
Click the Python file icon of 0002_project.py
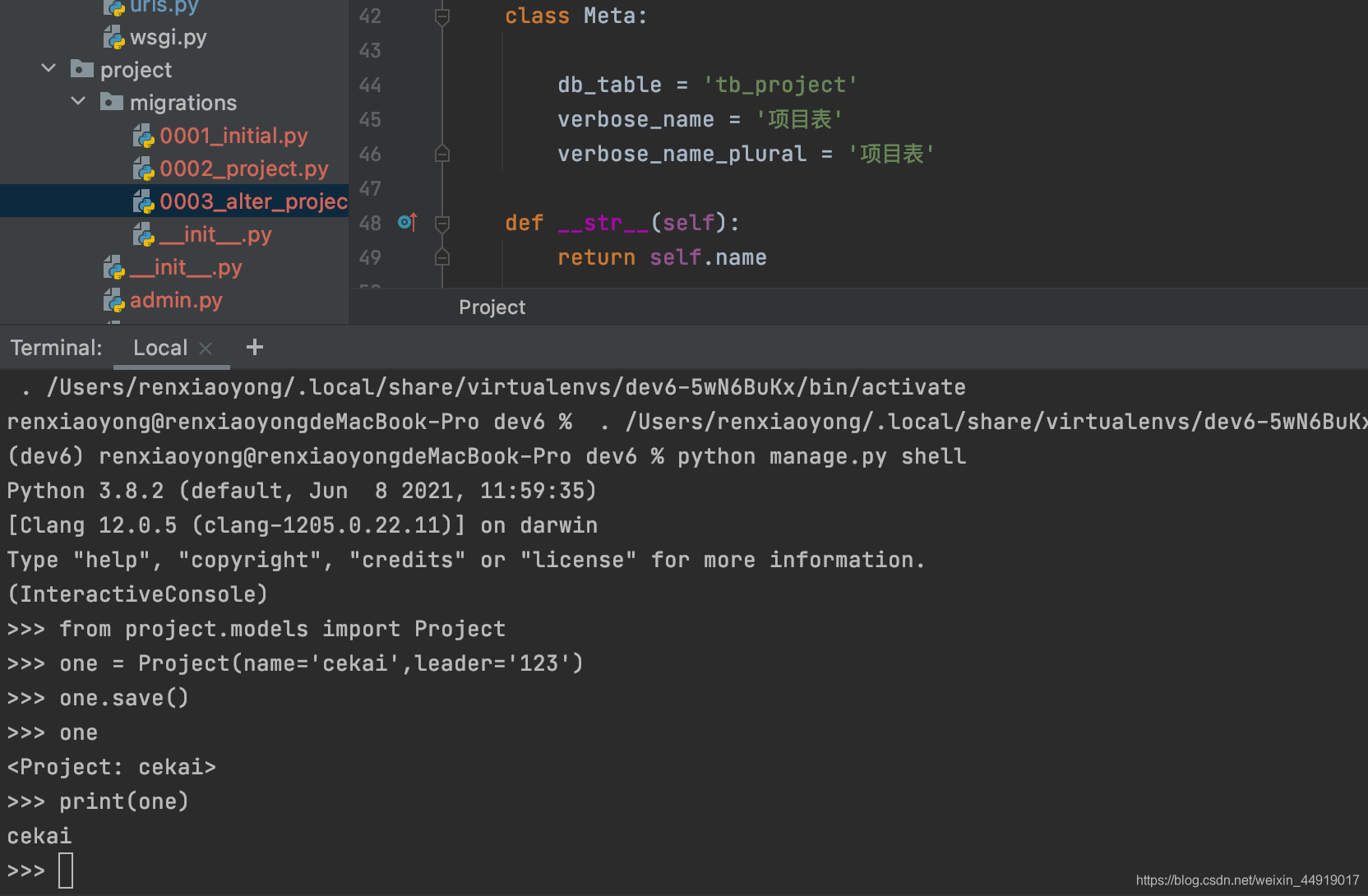click(144, 169)
